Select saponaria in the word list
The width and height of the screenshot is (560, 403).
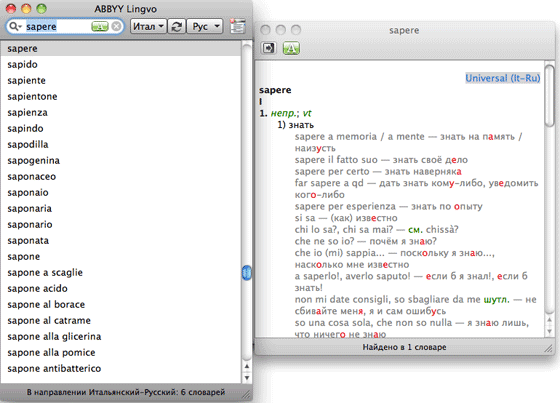click(x=30, y=208)
